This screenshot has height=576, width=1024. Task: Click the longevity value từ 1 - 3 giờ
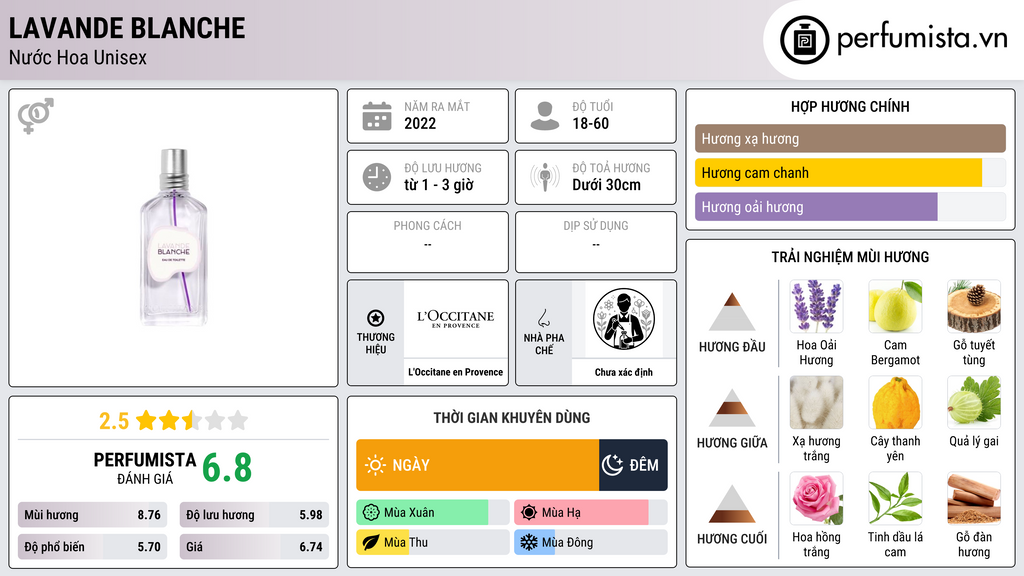(439, 185)
